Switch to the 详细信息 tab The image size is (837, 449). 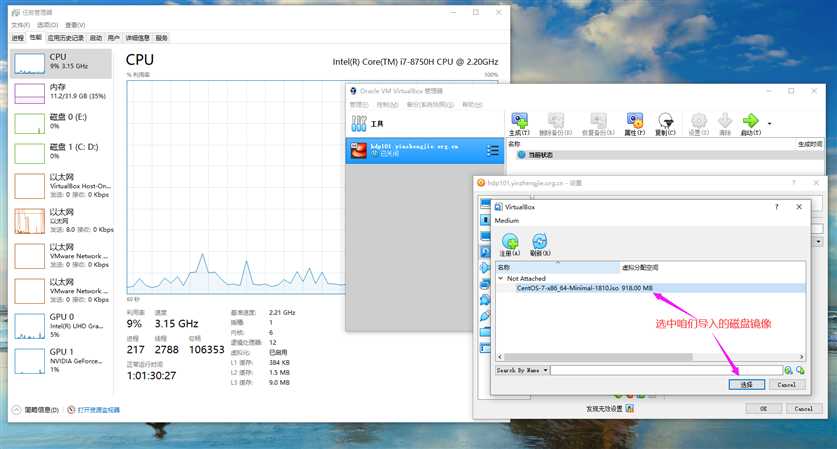tap(138, 38)
